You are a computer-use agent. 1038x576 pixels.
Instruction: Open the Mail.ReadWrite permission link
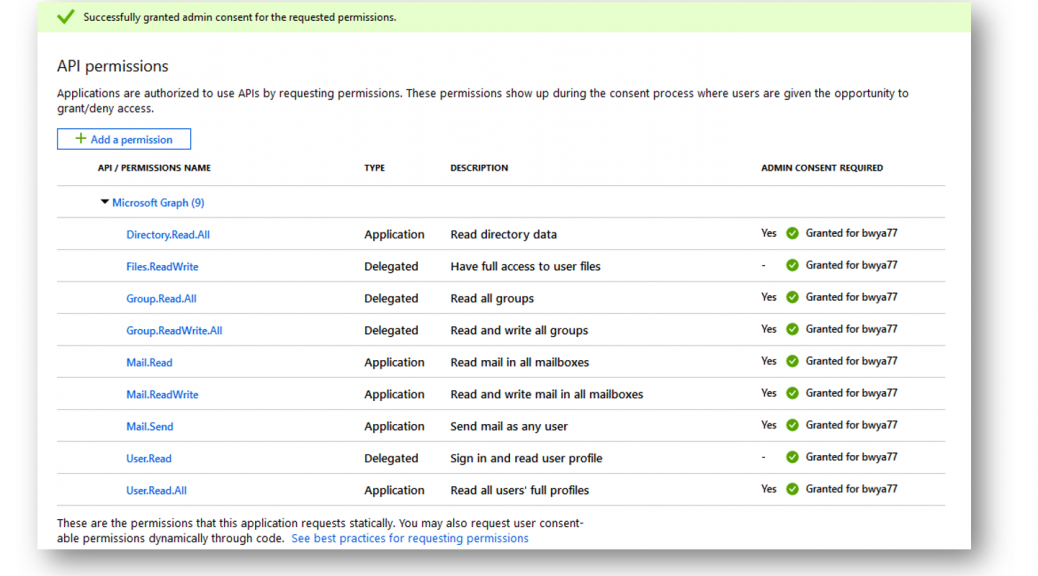(162, 395)
